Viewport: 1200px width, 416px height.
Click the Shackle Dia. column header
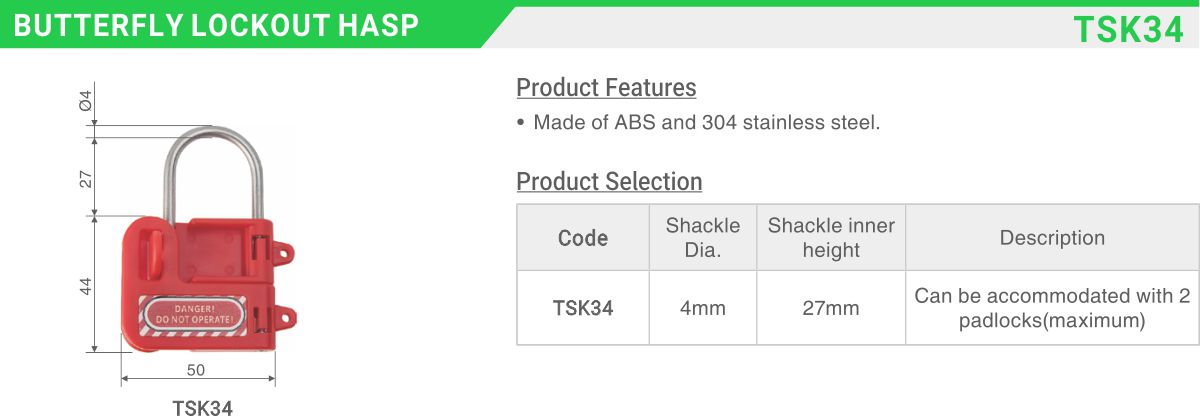click(703, 238)
